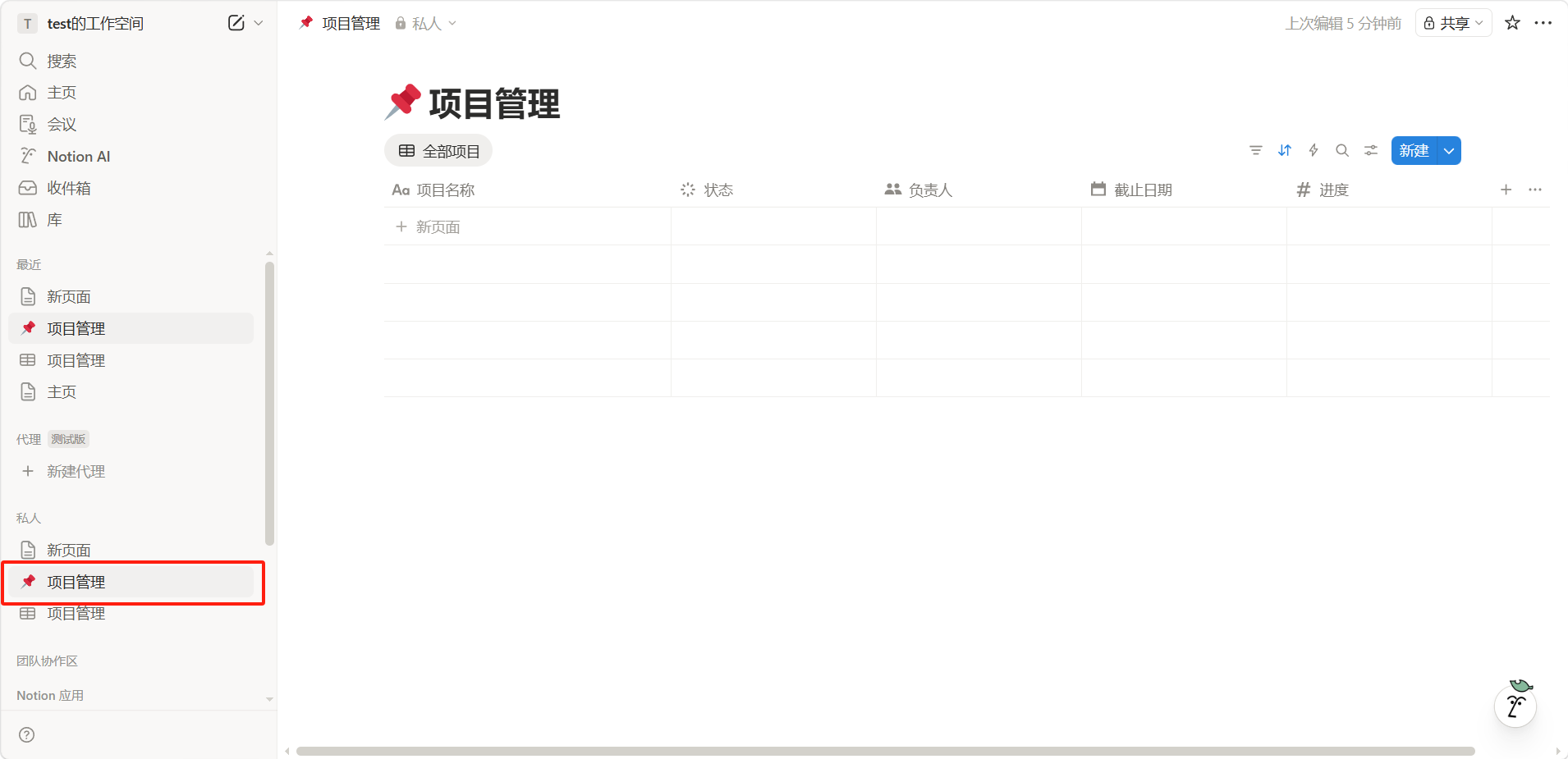Image resolution: width=1568 pixels, height=759 pixels.
Task: Open the Notion AI assistant floating button
Action: (1515, 706)
